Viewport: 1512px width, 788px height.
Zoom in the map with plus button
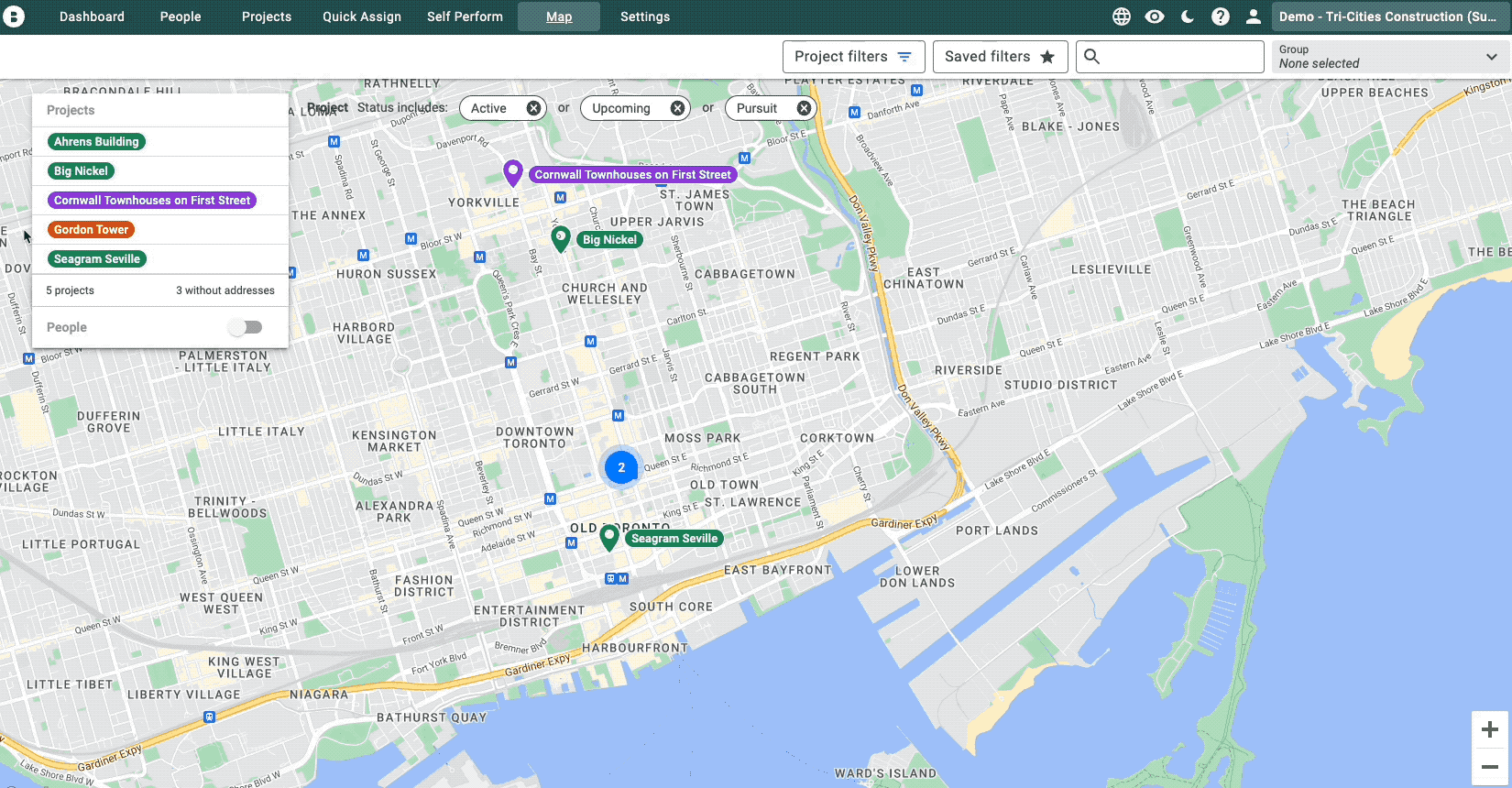tap(1490, 729)
